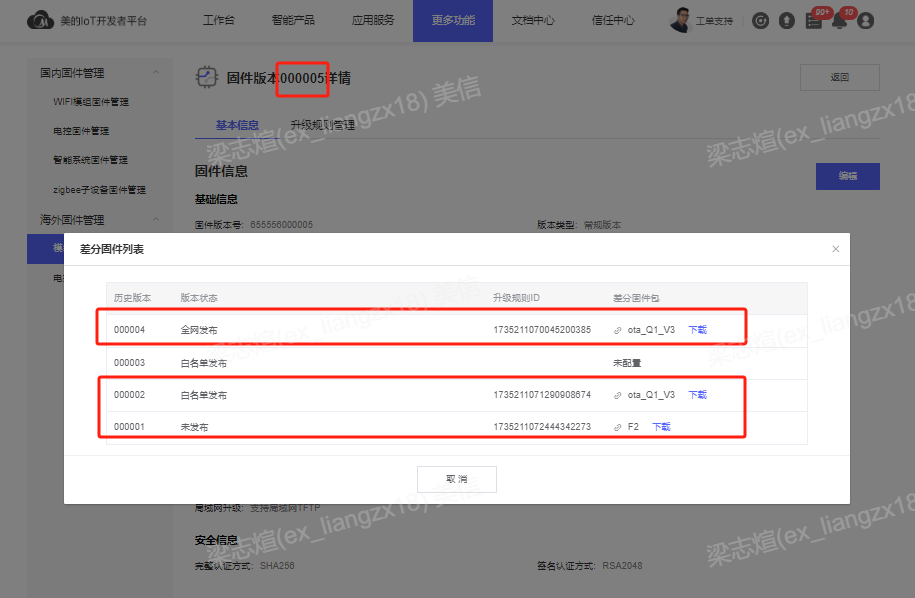This screenshot has width=915, height=598.
Task: Download the F2 package for version 000001
Action: pos(661,426)
